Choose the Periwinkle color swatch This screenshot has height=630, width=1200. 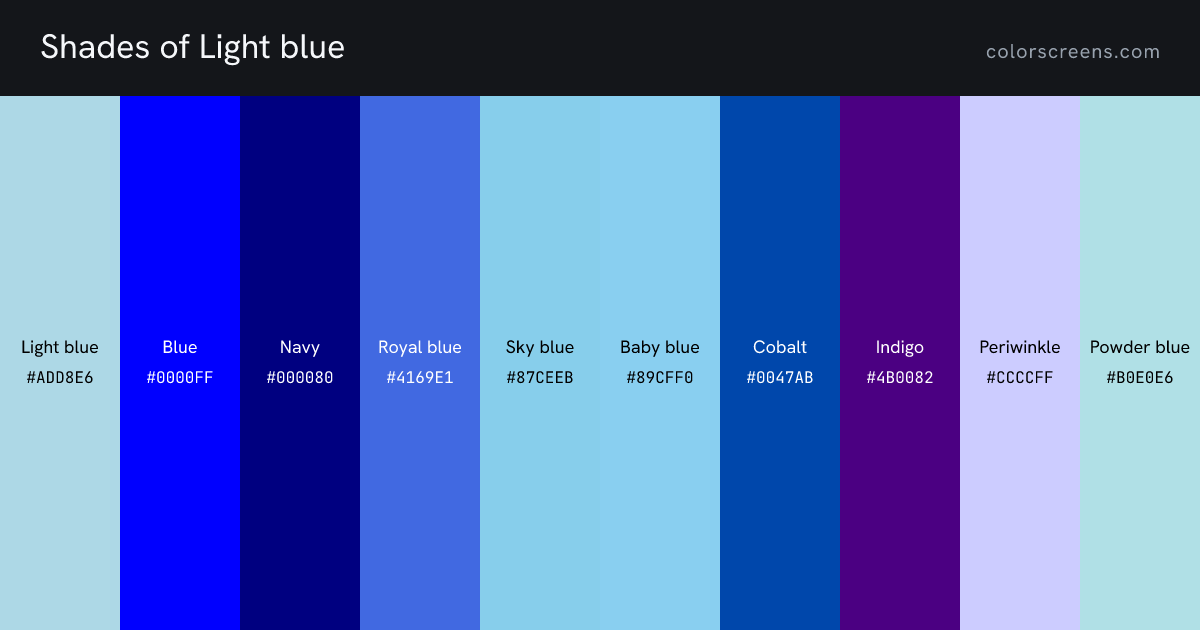click(1020, 363)
